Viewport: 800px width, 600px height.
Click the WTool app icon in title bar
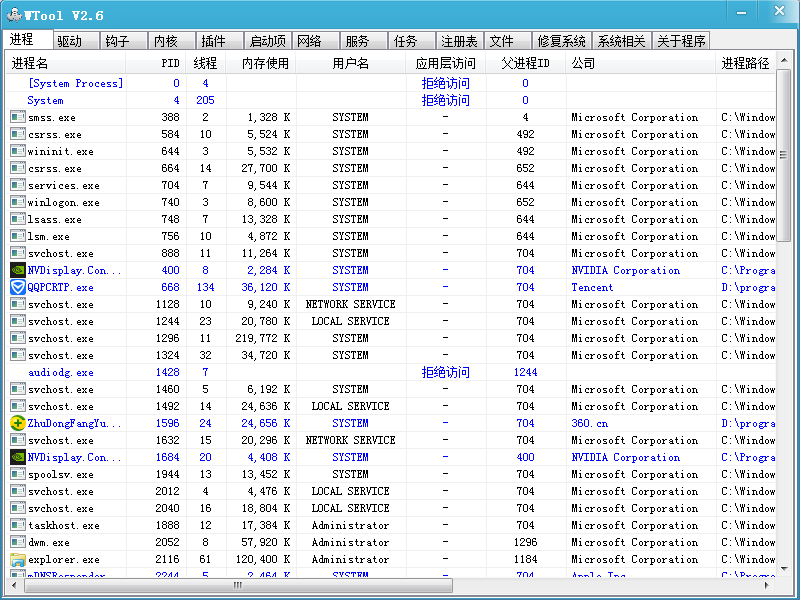point(15,15)
